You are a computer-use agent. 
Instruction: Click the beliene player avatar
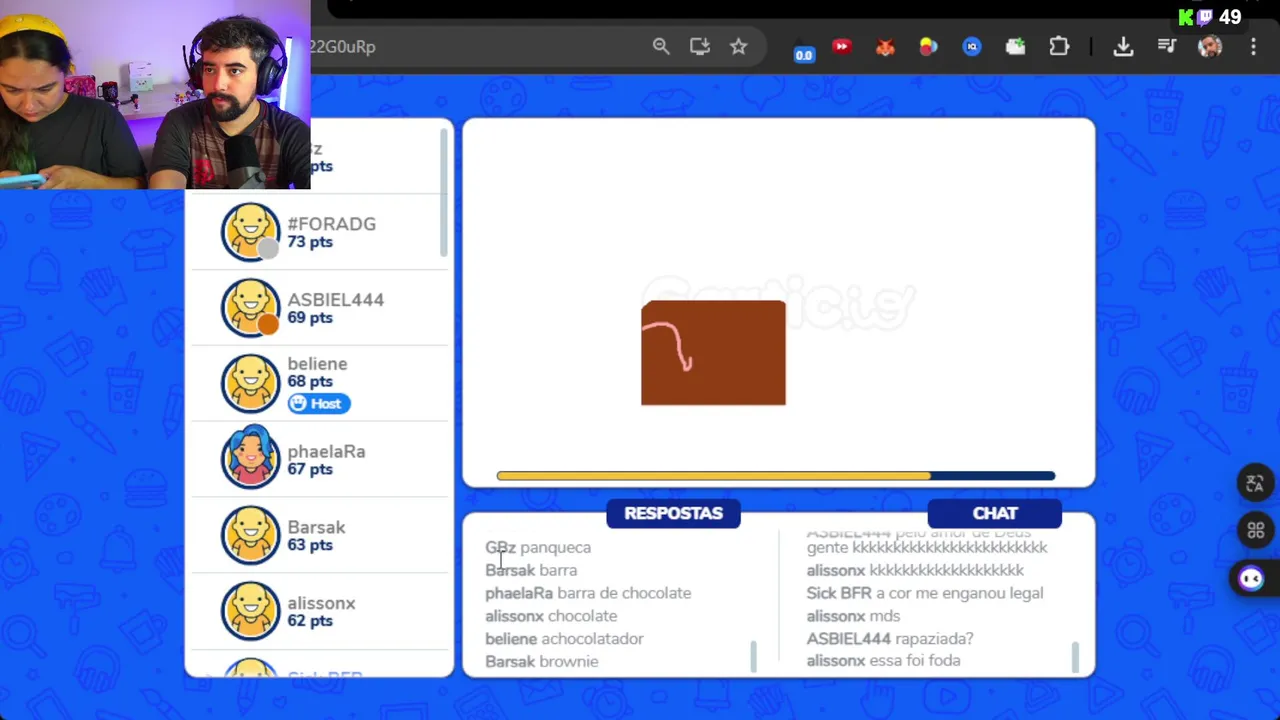(250, 383)
